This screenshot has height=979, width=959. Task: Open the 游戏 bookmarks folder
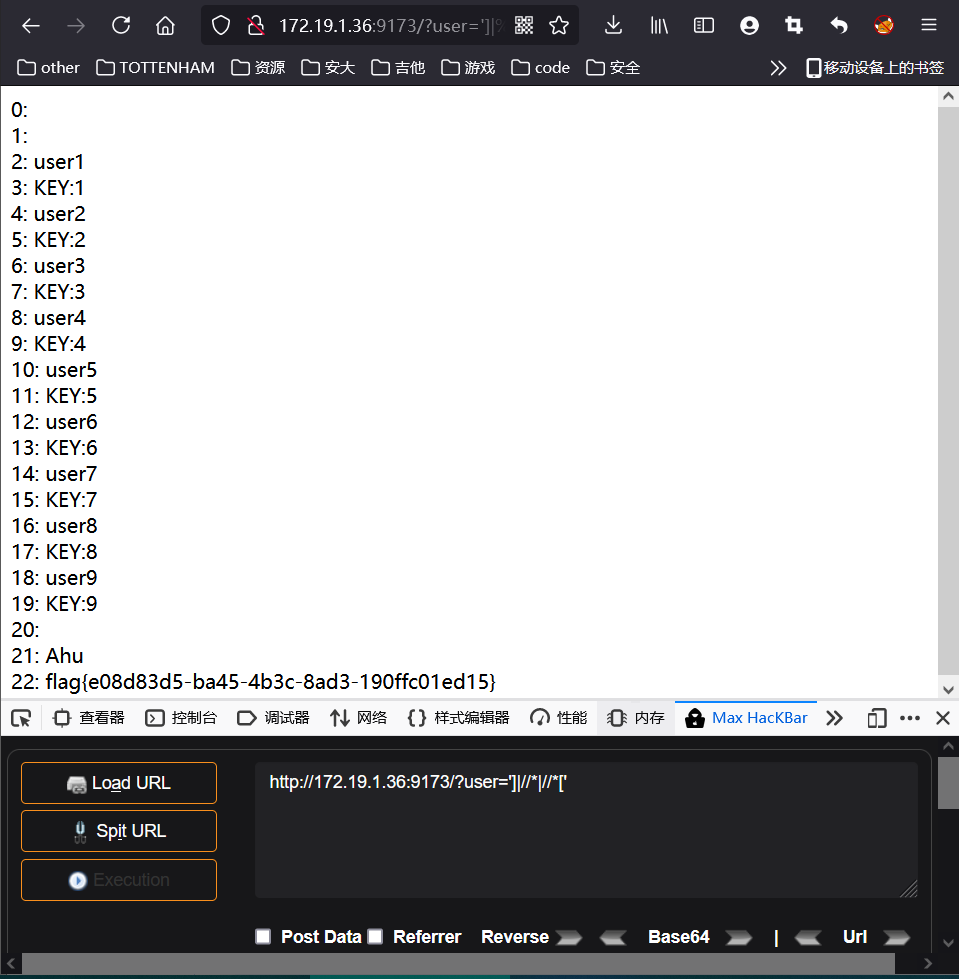(468, 67)
